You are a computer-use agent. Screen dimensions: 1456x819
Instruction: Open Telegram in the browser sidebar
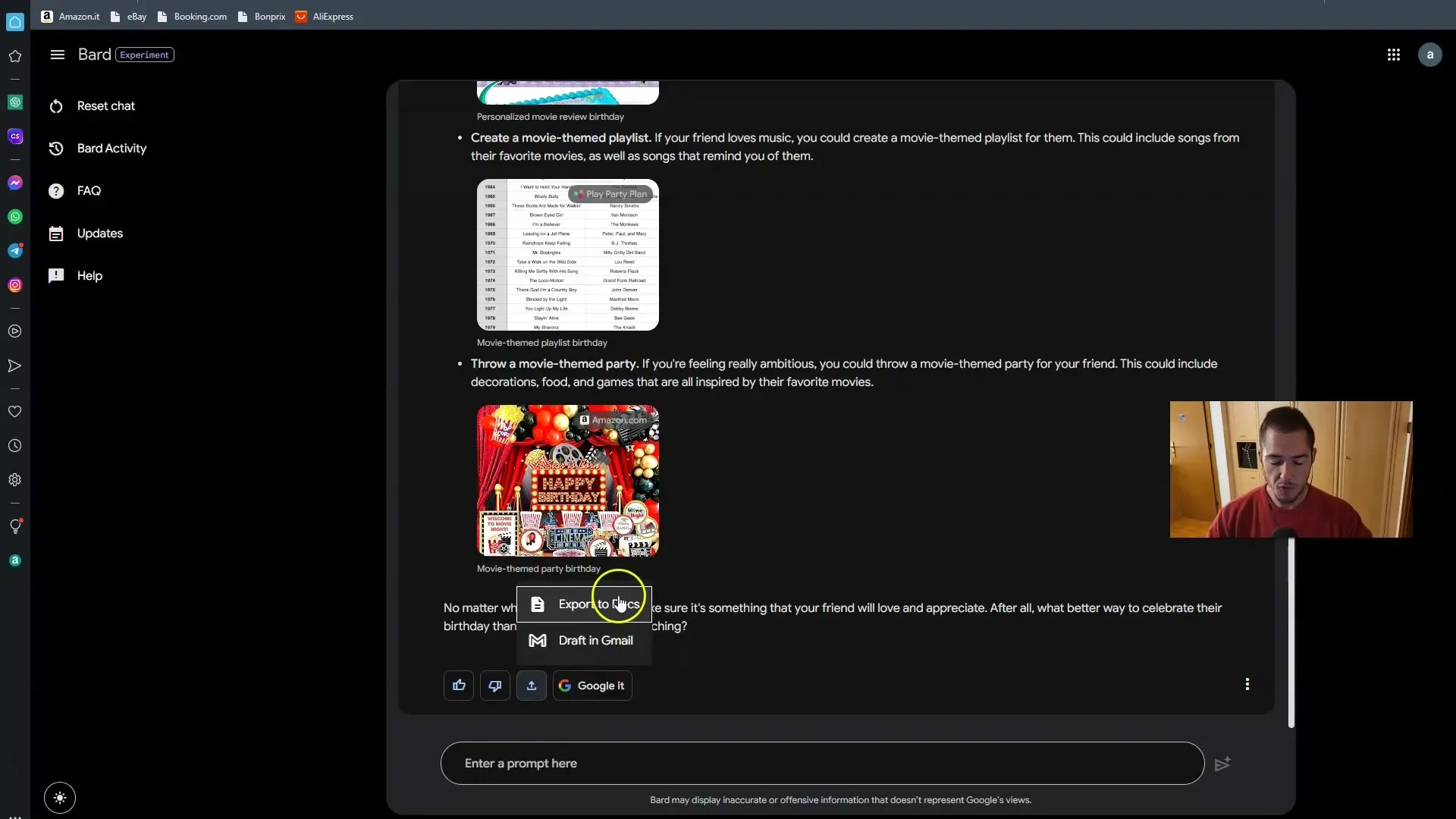point(15,251)
